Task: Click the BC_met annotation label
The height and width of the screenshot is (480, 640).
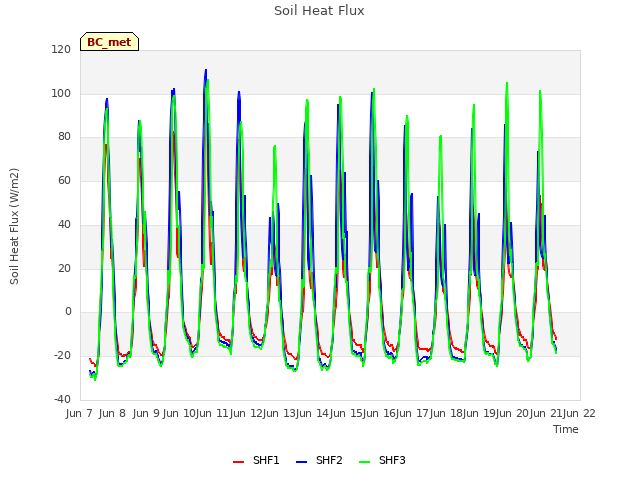Action: (109, 42)
